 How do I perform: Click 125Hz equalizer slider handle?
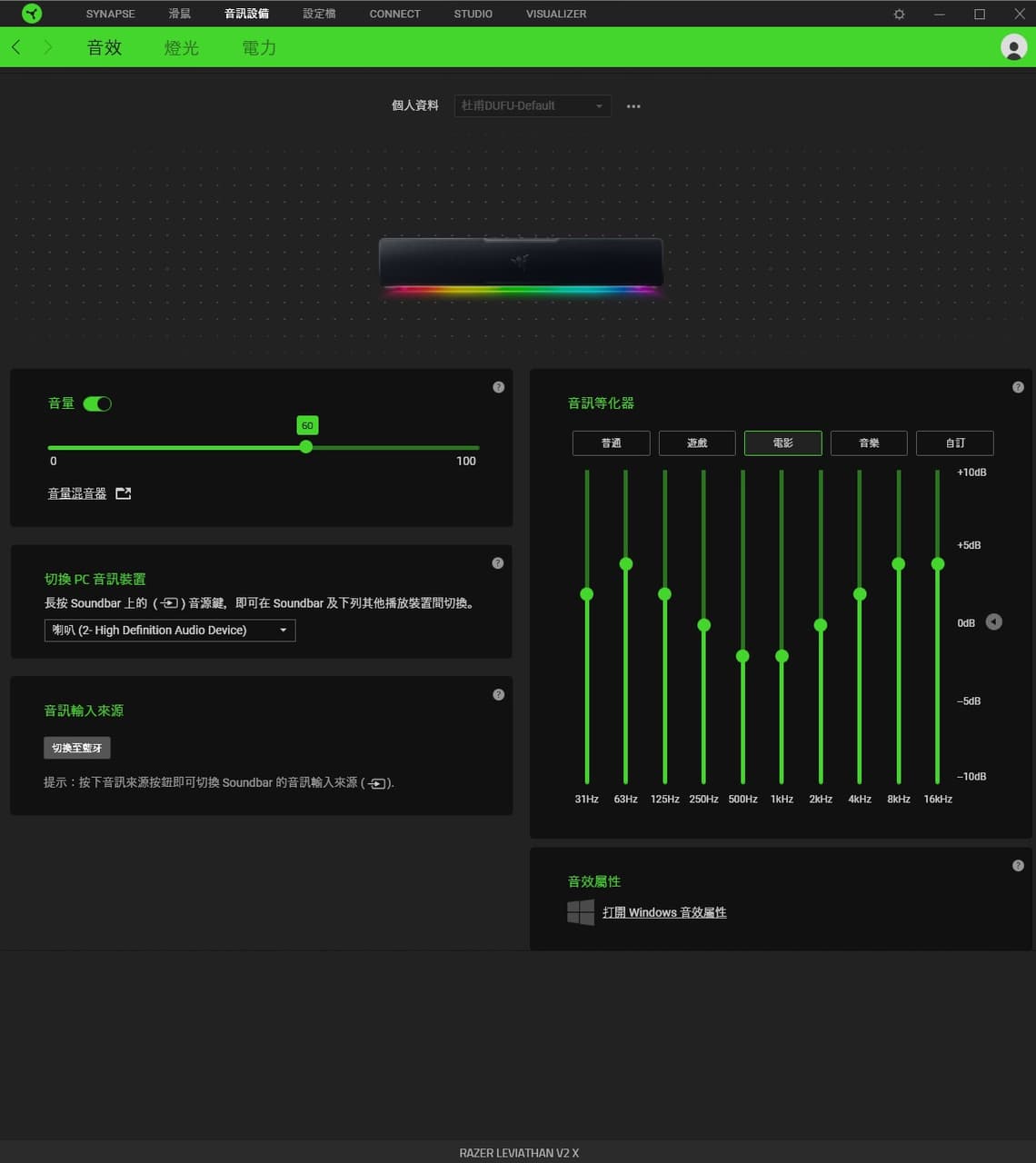pos(665,594)
